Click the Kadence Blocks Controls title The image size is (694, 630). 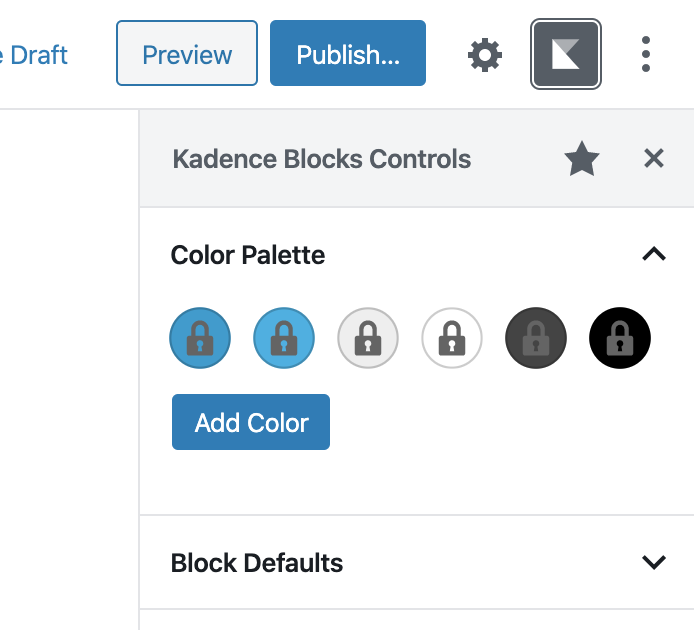[x=322, y=158]
